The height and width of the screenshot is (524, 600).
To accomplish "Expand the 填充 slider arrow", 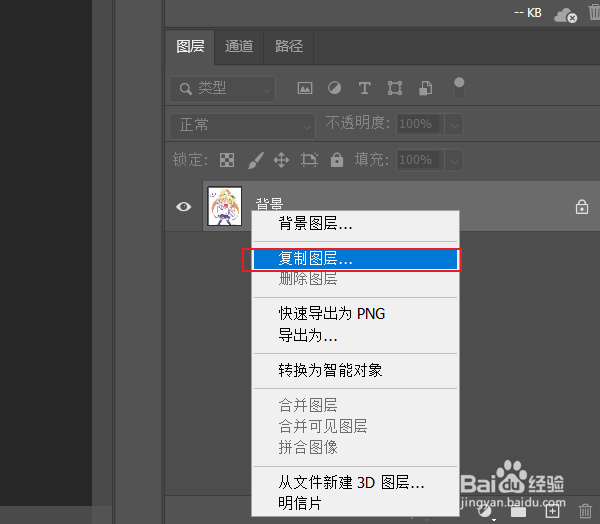I will click(x=454, y=160).
